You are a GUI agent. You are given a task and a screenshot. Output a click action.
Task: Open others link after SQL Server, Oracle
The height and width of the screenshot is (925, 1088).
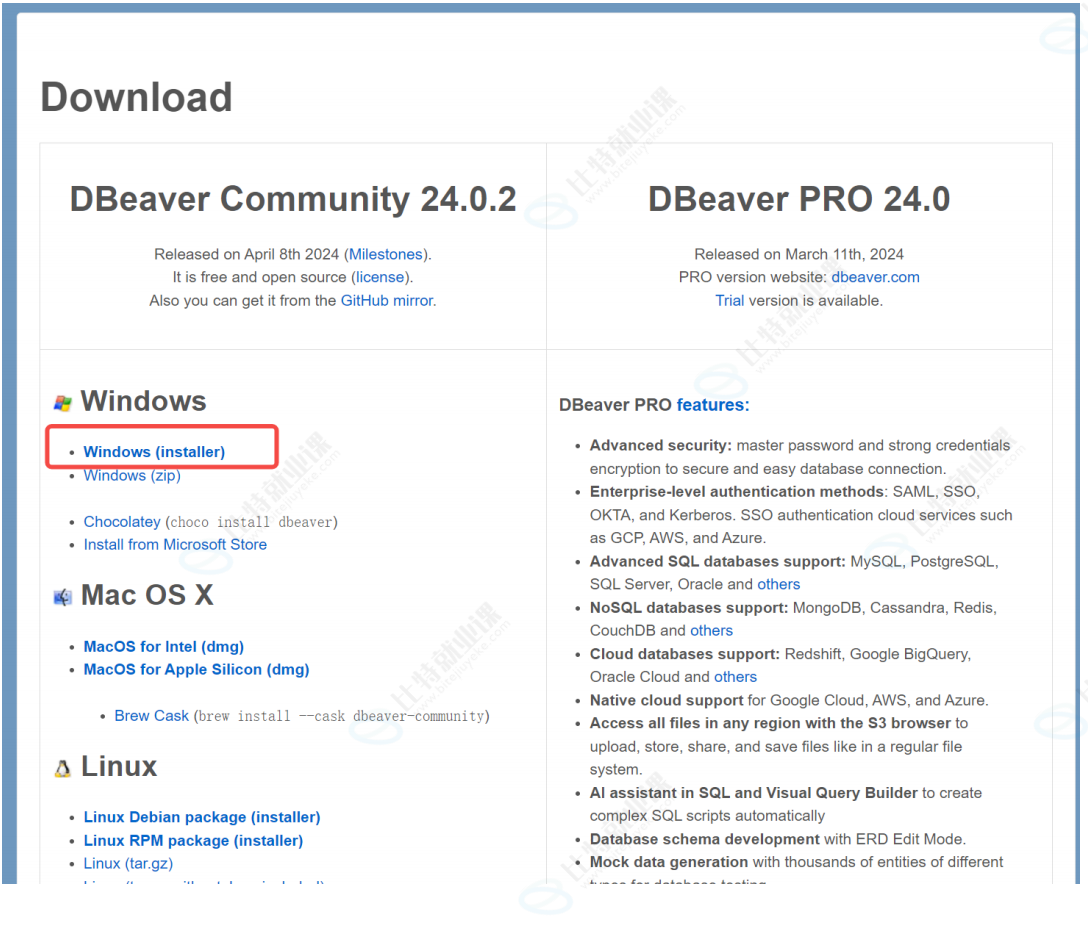pyautogui.click(x=779, y=584)
